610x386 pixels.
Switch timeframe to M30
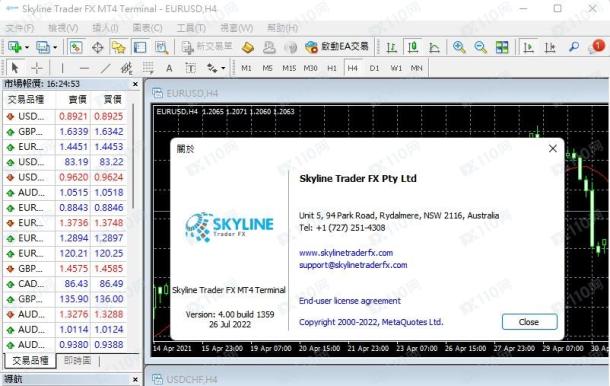(x=310, y=68)
